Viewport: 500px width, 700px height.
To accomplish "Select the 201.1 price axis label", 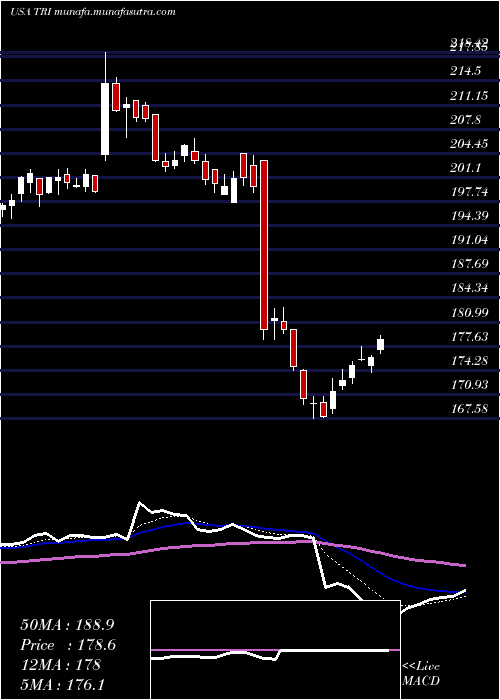I will coord(466,168).
